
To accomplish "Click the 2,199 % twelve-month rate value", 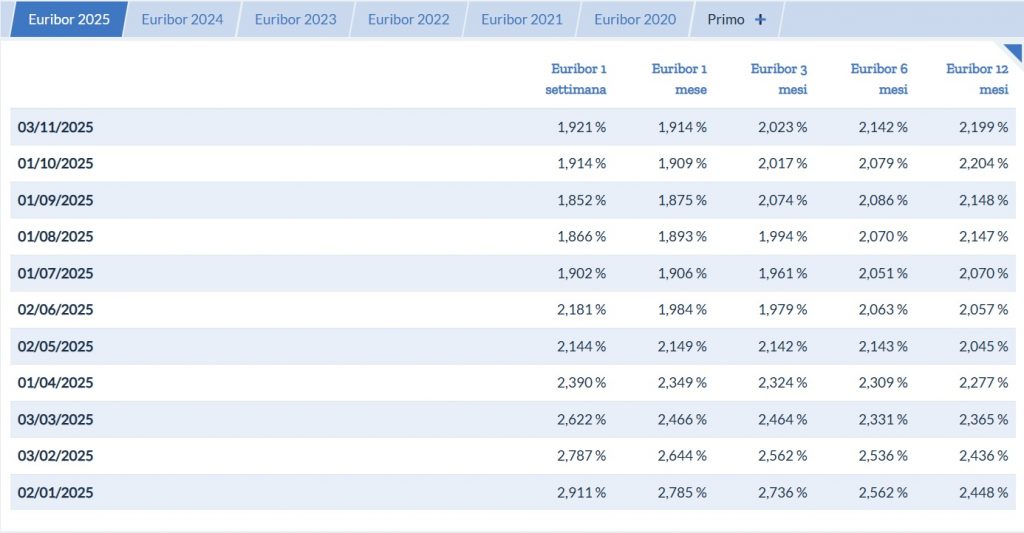I will (x=982, y=127).
